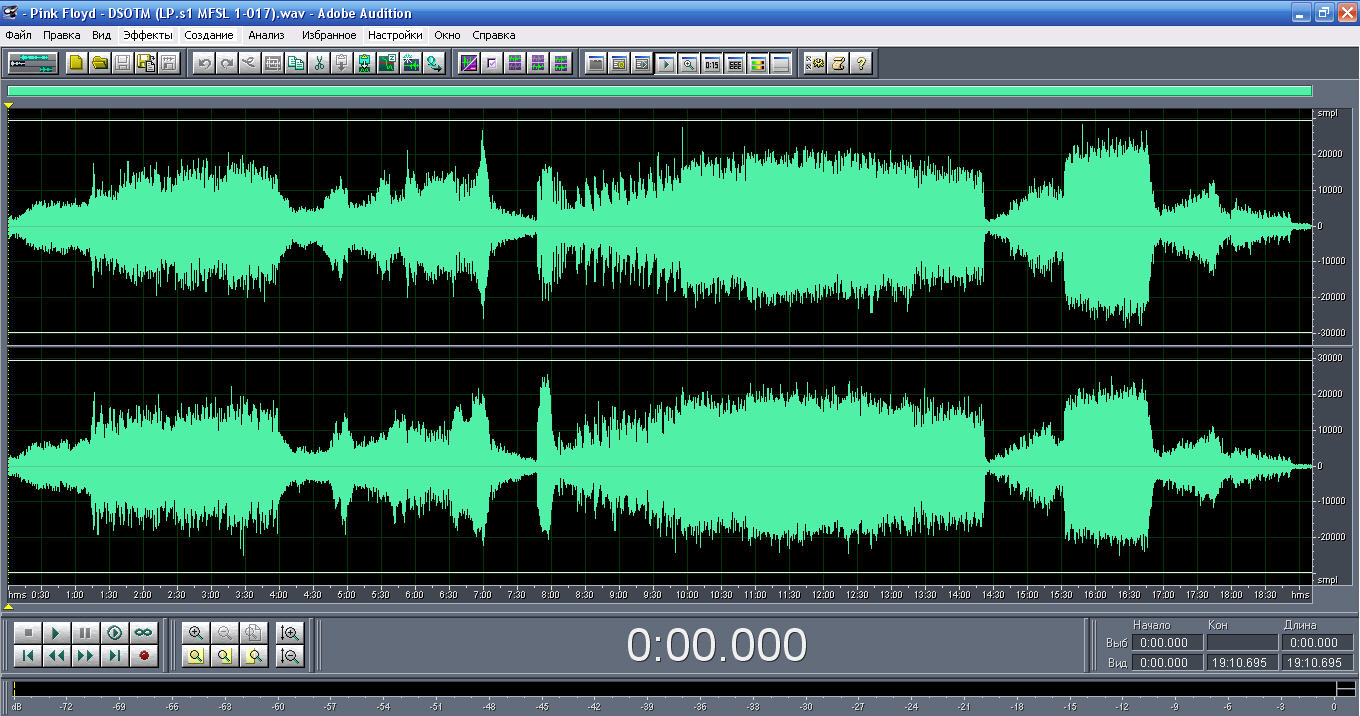Toggle the time display 0:15 toolbar icon
Viewport: 1360px width, 716px height.
(x=711, y=63)
